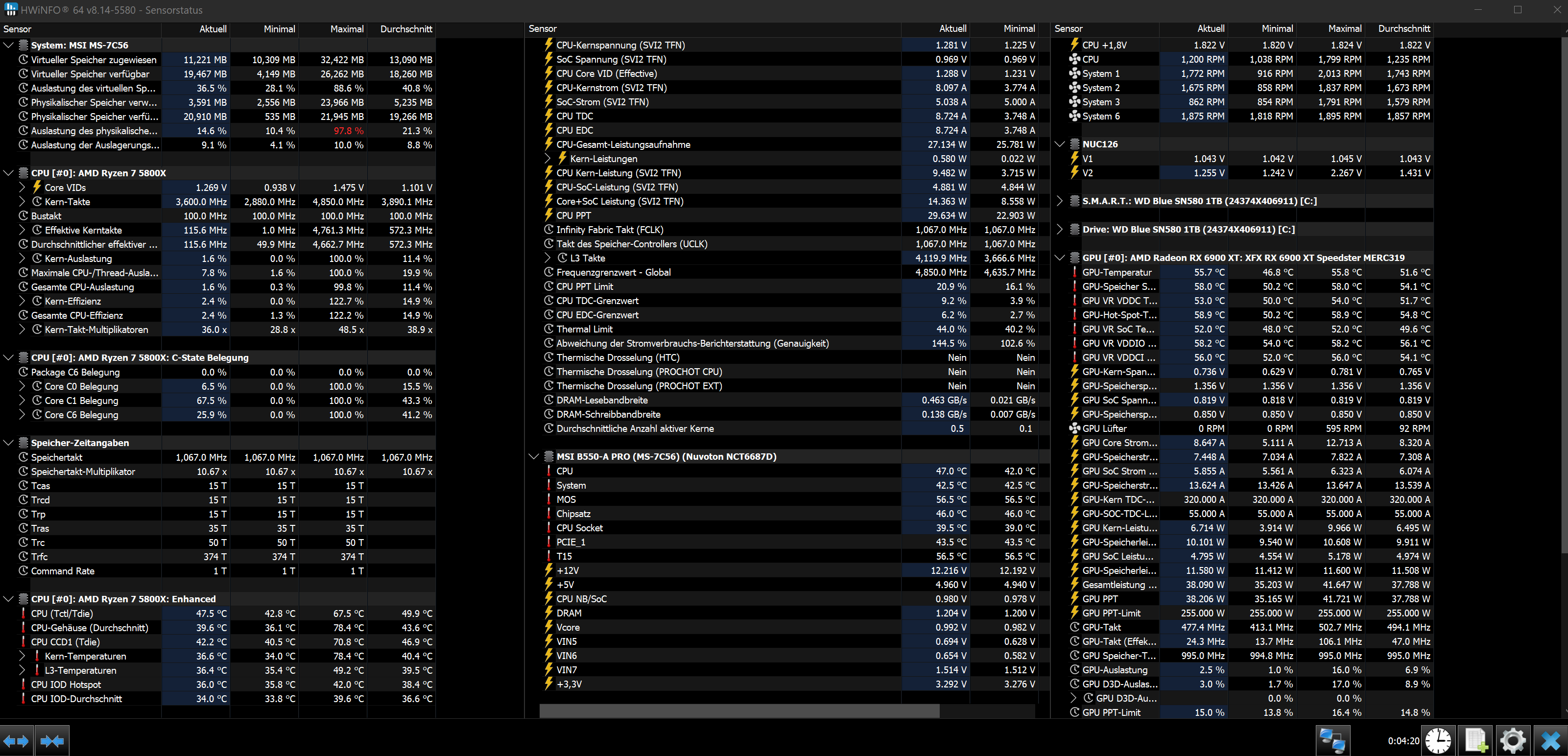
Task: Click the Maximal column header in left panel
Action: pos(346,29)
